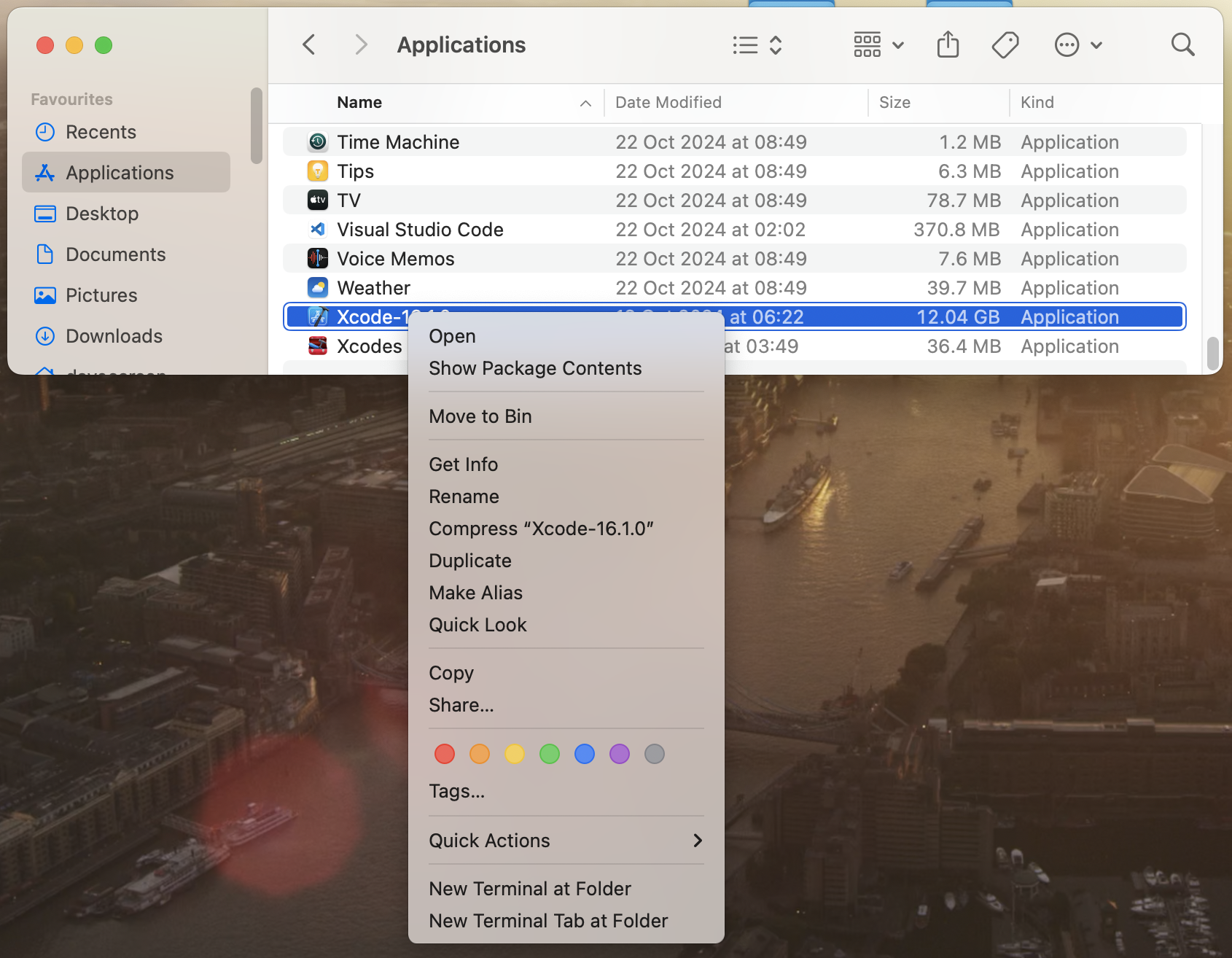
Task: Click the Time Machine app icon
Action: [x=318, y=142]
